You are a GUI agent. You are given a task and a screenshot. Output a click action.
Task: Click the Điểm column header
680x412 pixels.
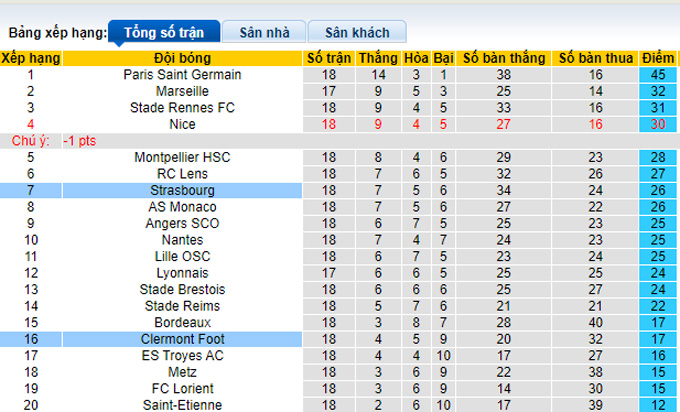[x=659, y=58]
